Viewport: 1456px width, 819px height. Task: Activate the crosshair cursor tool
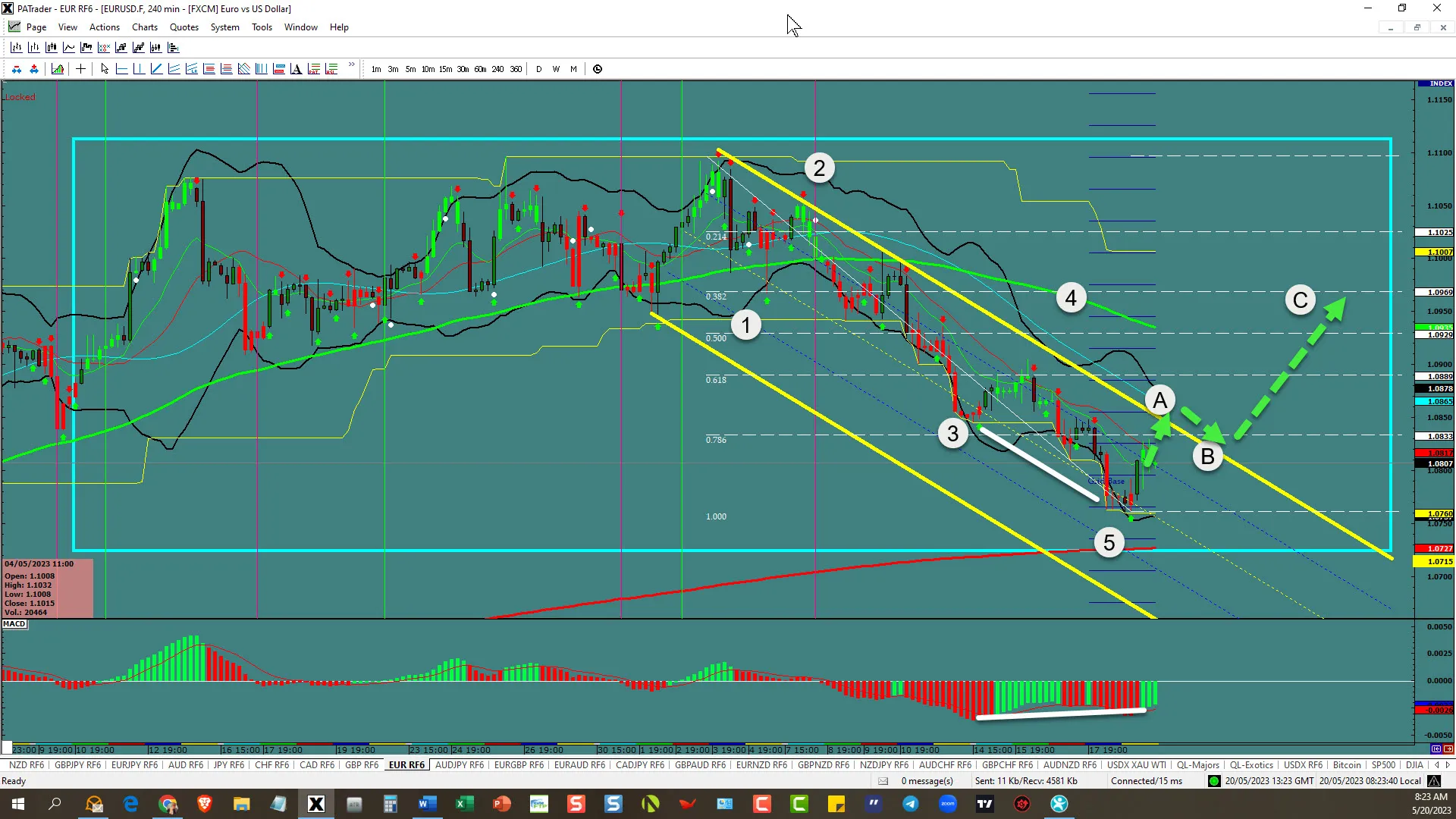(80, 69)
